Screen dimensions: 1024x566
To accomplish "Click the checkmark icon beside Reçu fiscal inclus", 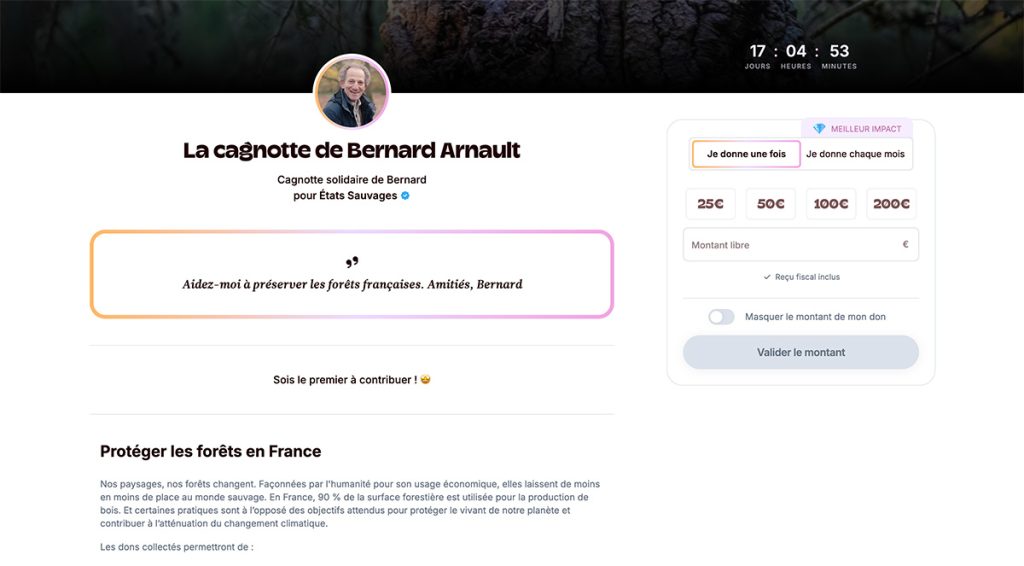I will (x=766, y=277).
